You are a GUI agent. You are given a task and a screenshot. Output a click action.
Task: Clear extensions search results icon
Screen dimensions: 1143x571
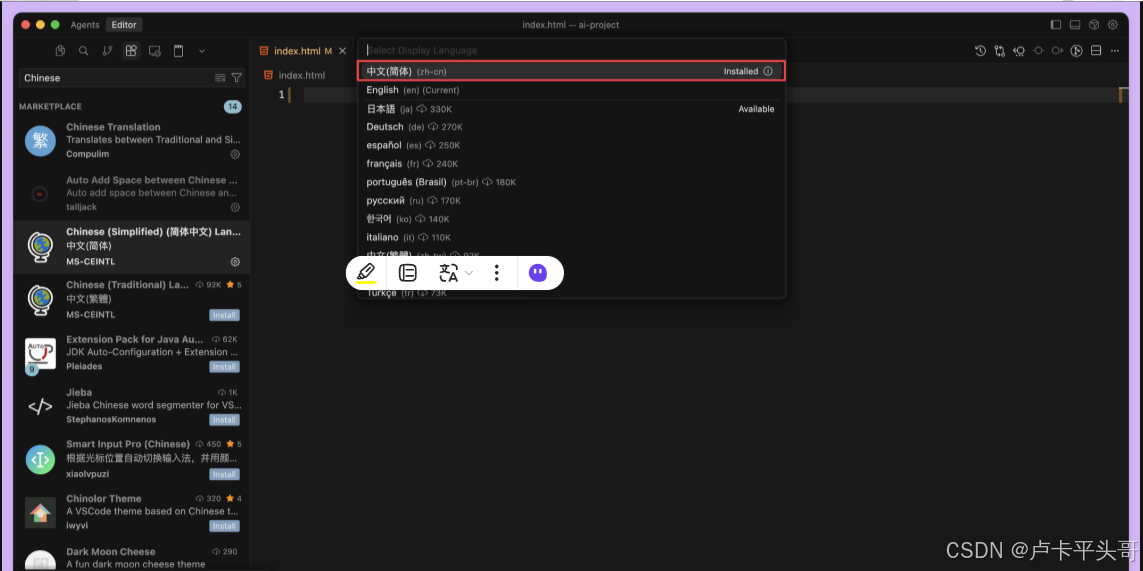(220, 78)
